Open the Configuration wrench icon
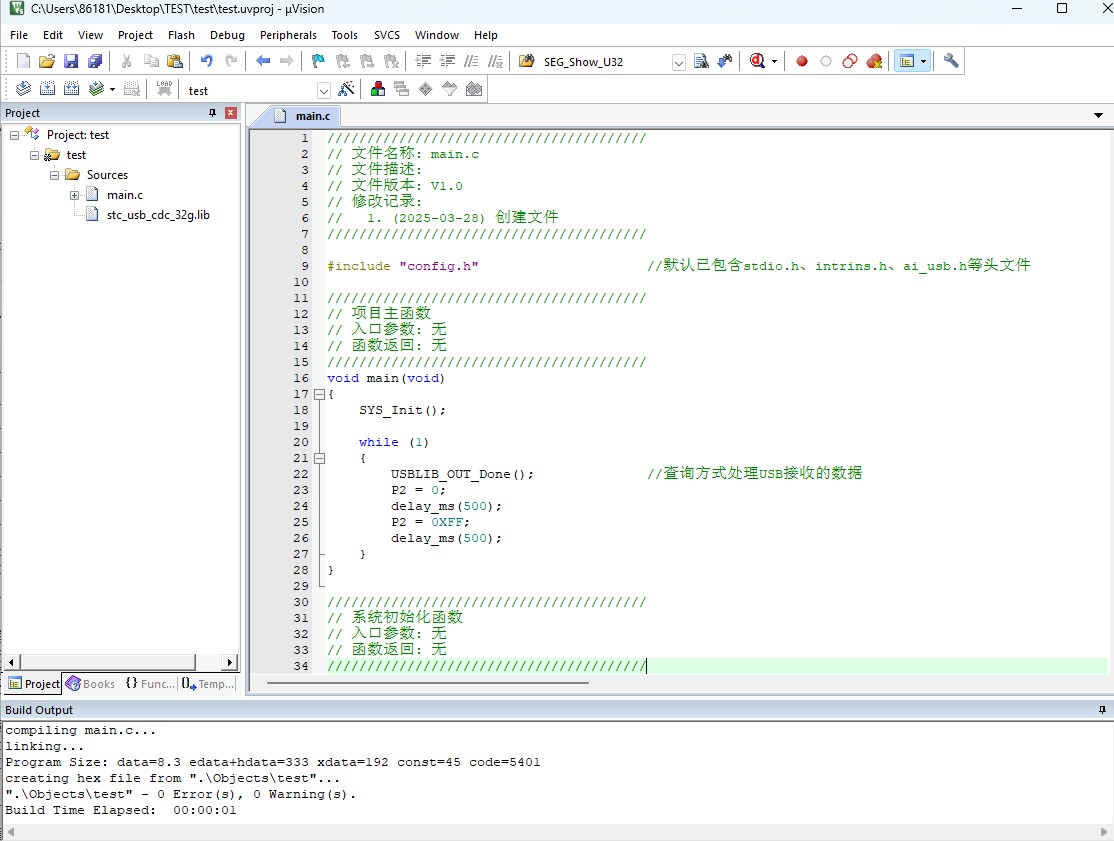This screenshot has height=841, width=1114. (951, 61)
